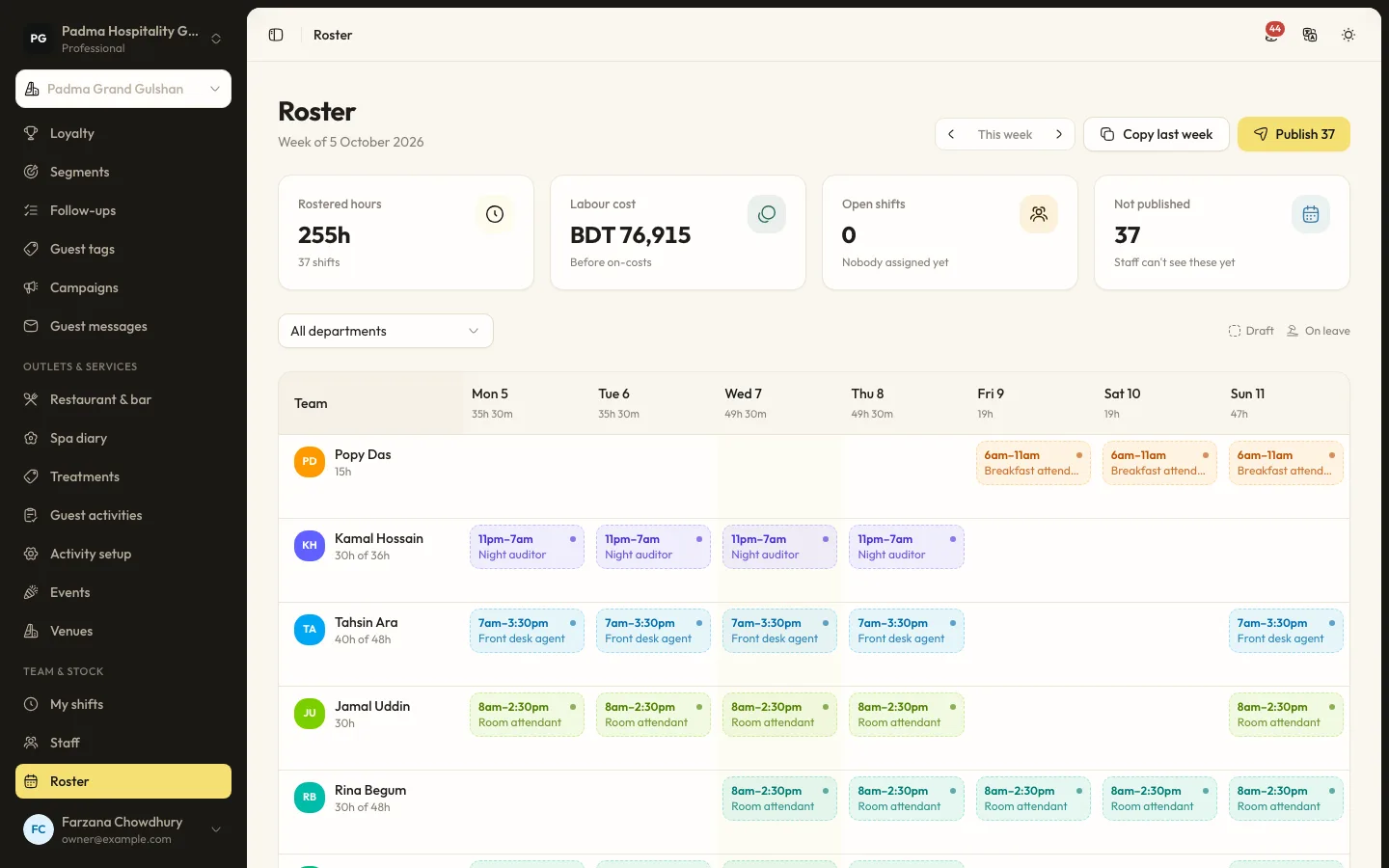Go to previous week arrow
The width and height of the screenshot is (1389, 868).
951,134
